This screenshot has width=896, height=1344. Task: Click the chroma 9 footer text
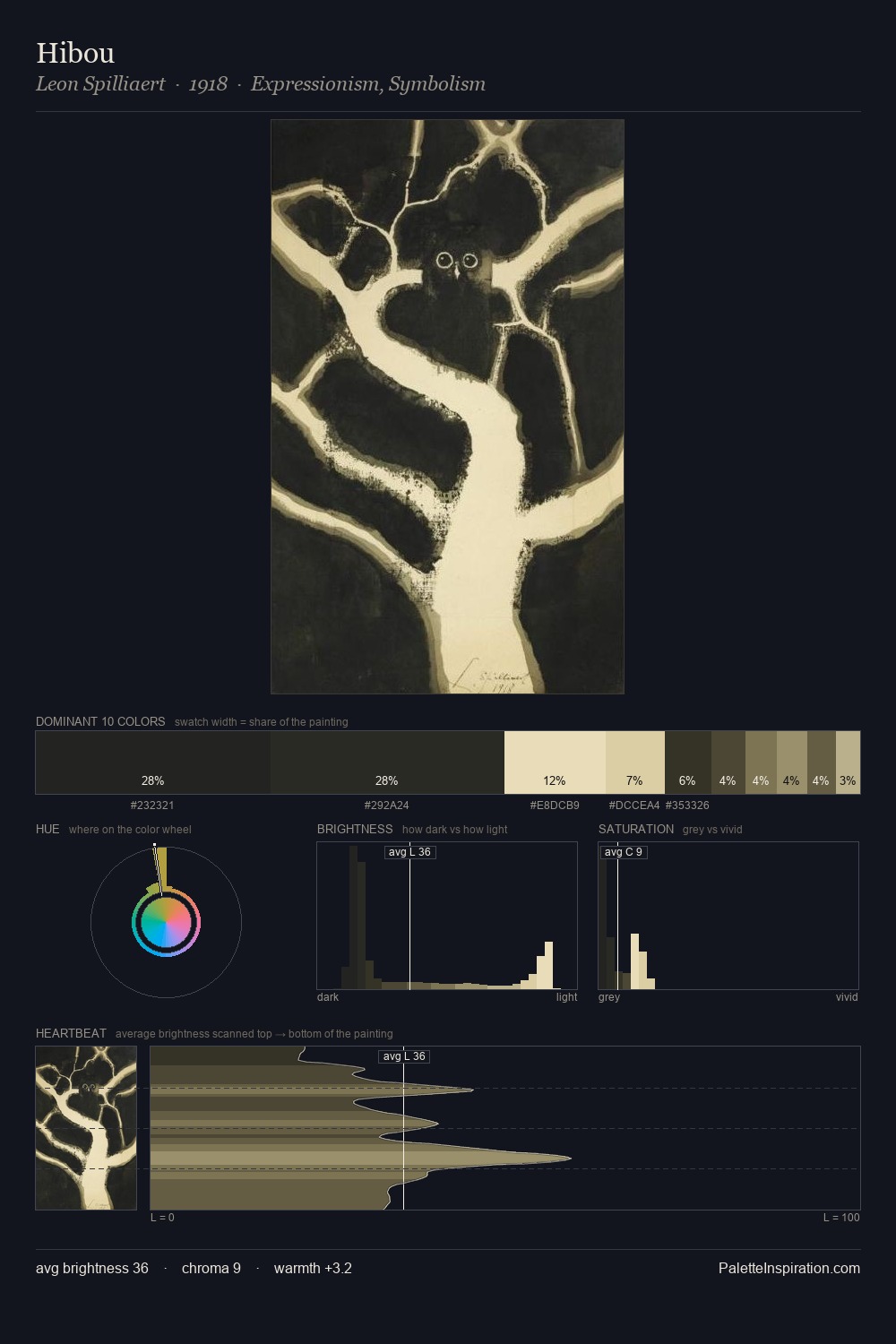point(211,1268)
